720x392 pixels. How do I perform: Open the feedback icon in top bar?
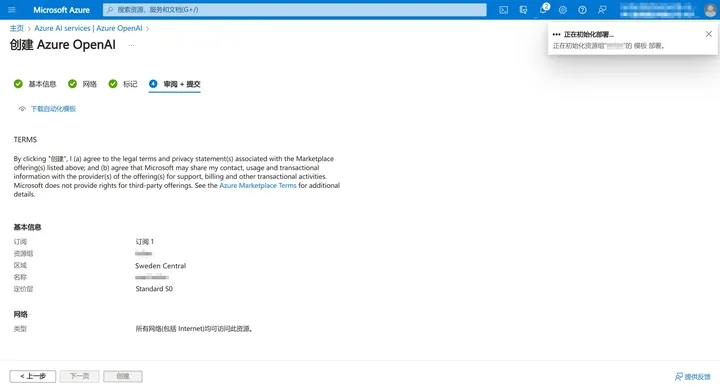click(602, 10)
